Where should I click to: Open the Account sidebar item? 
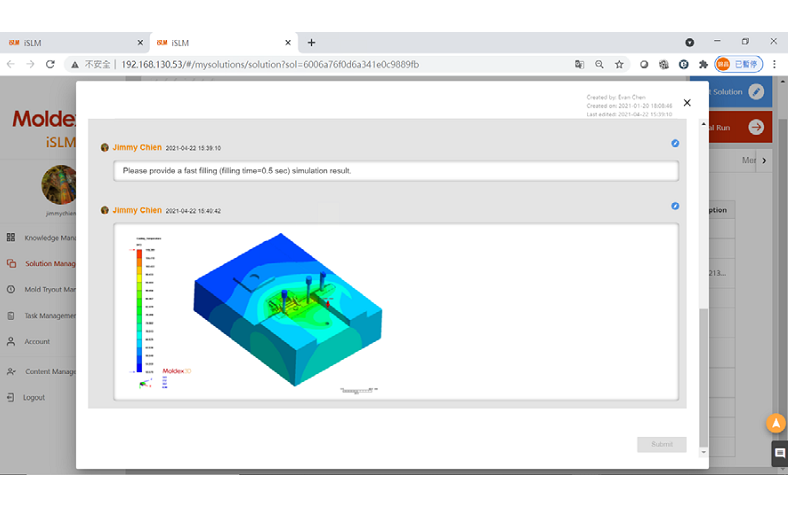click(x=29, y=342)
